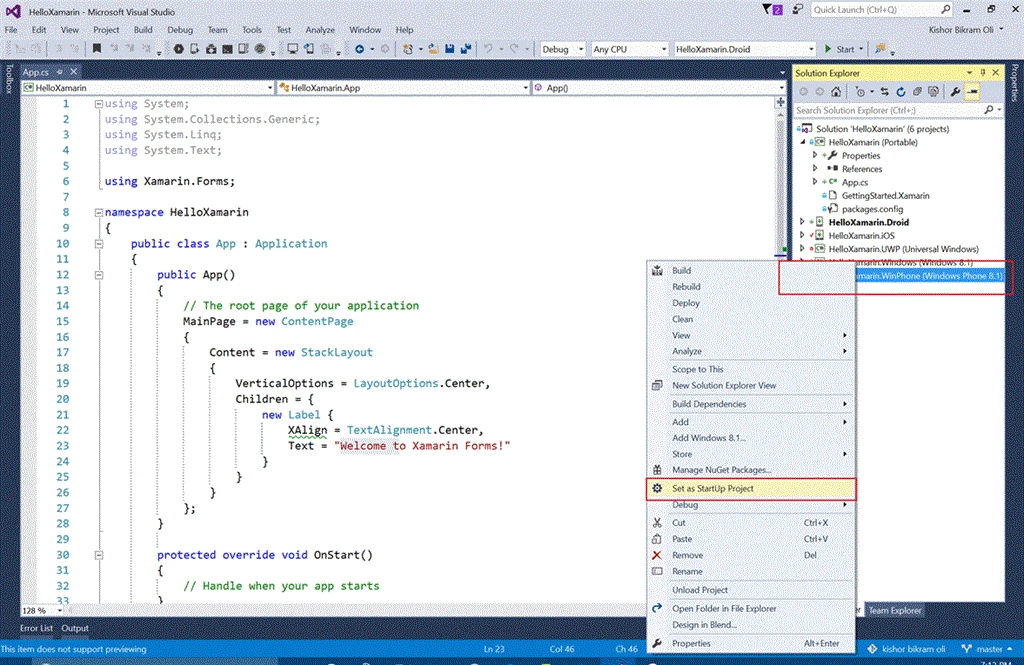
Task: Click the play-circle icon in the Android toolbar
Action: click(178, 49)
